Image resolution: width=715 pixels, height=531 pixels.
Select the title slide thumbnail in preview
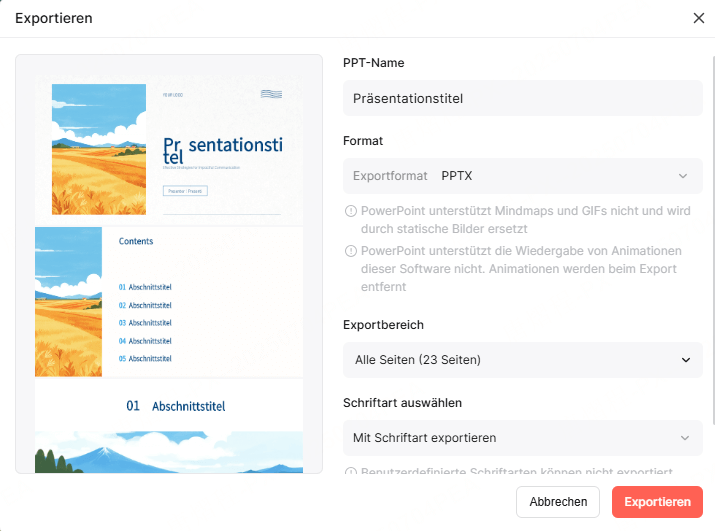coord(169,151)
